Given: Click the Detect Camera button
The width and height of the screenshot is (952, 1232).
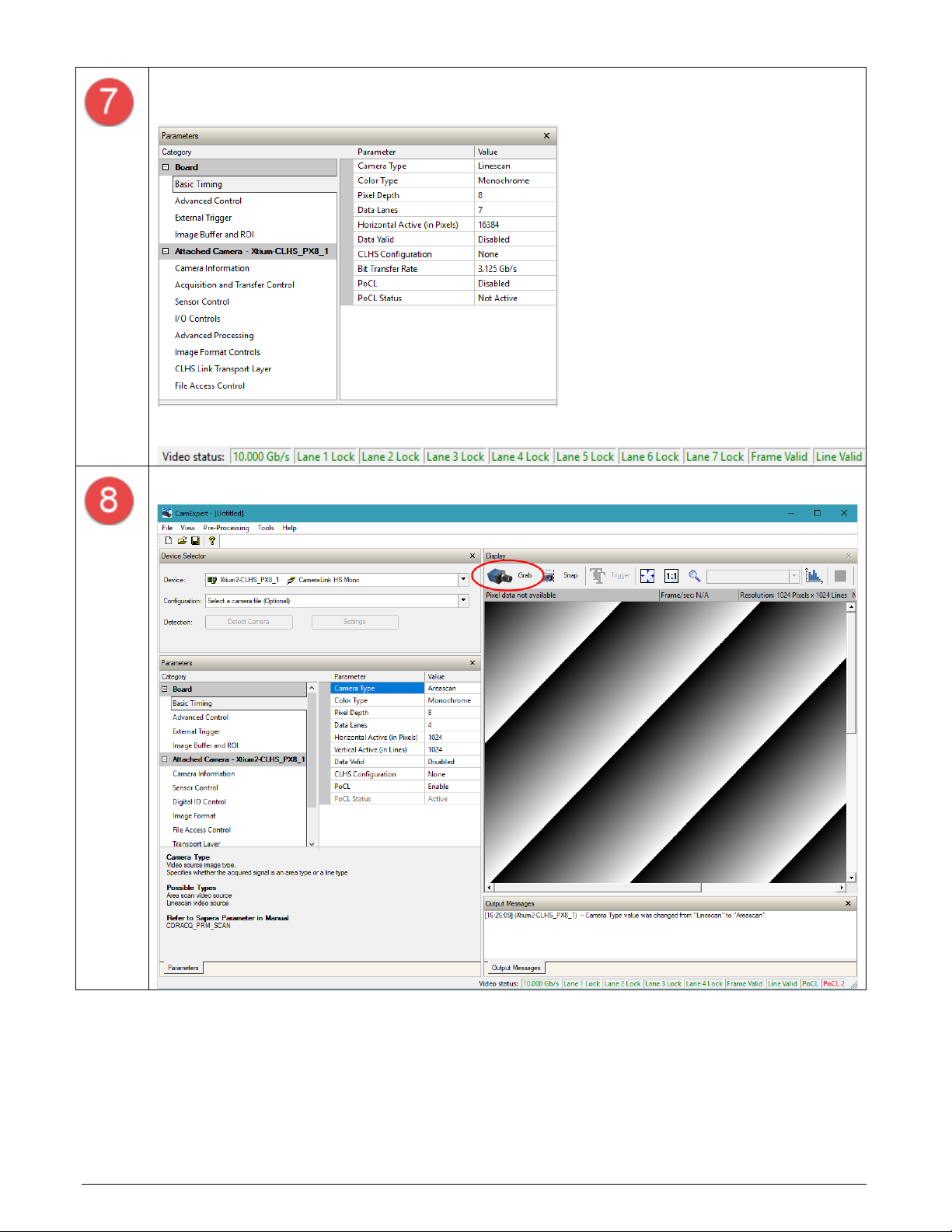Looking at the screenshot, I should tap(249, 622).
